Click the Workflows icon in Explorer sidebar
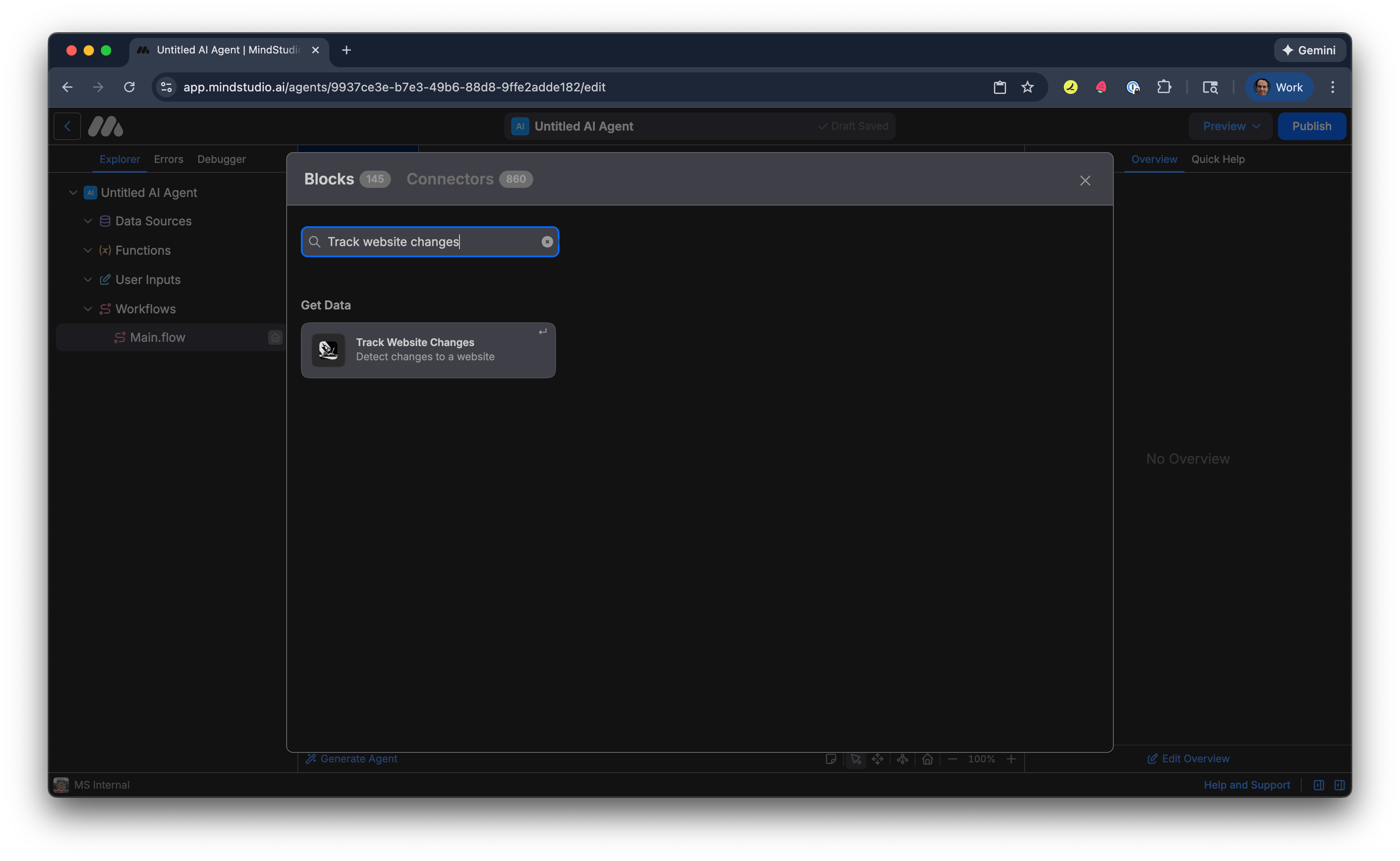The width and height of the screenshot is (1400, 861). (105, 309)
